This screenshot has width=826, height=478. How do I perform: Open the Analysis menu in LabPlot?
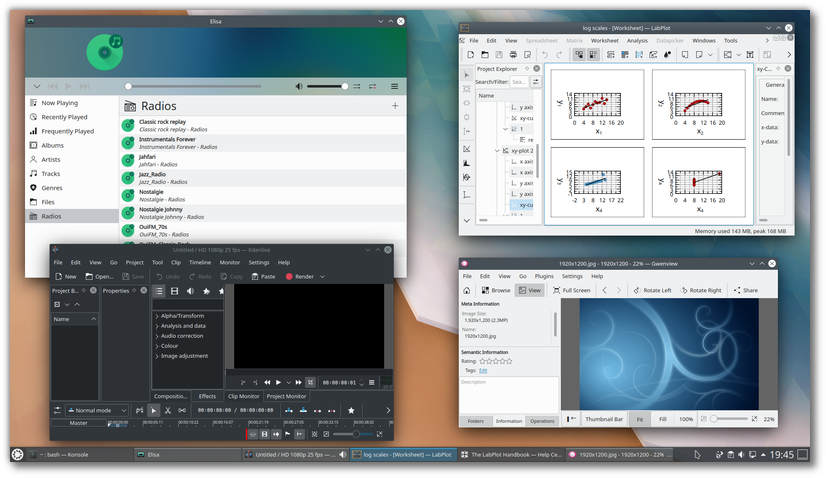(636, 40)
